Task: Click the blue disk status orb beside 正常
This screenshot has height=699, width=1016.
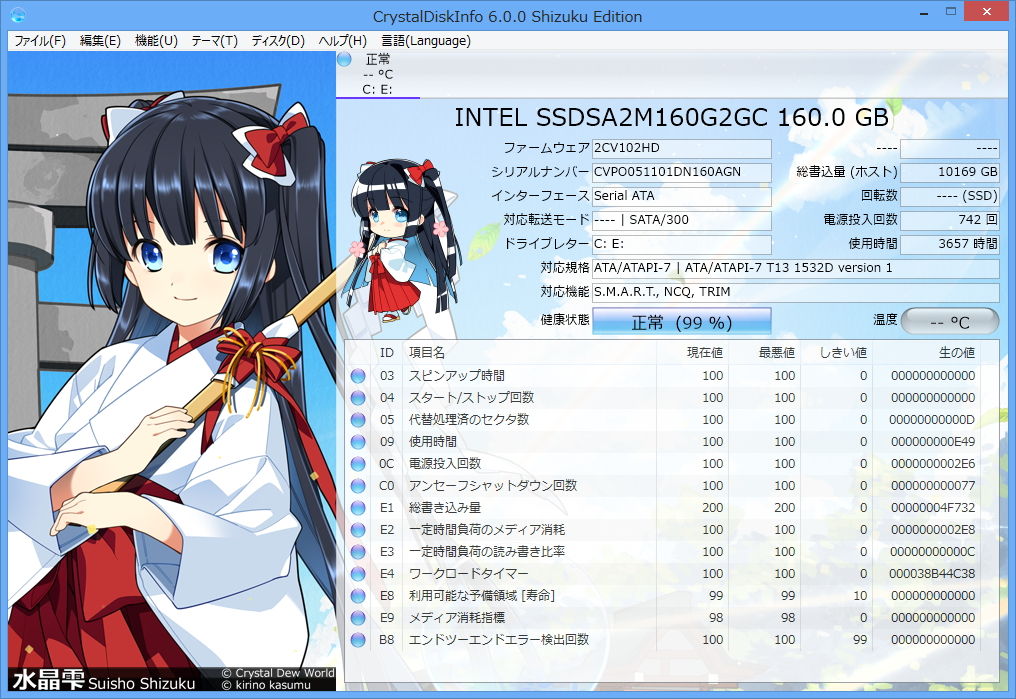Action: [x=344, y=60]
